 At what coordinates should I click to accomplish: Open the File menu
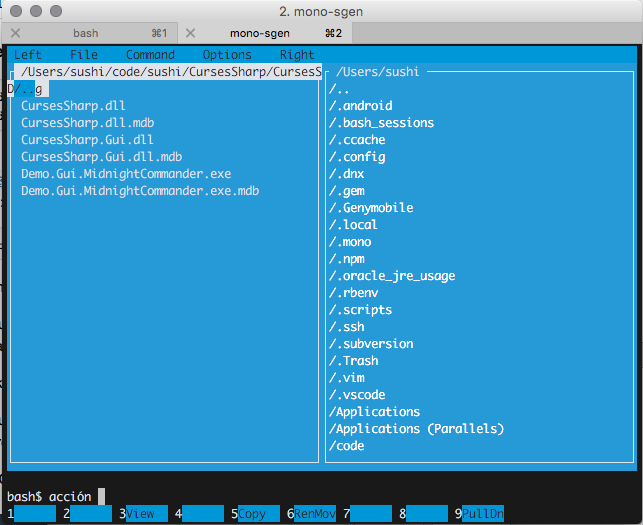point(84,55)
